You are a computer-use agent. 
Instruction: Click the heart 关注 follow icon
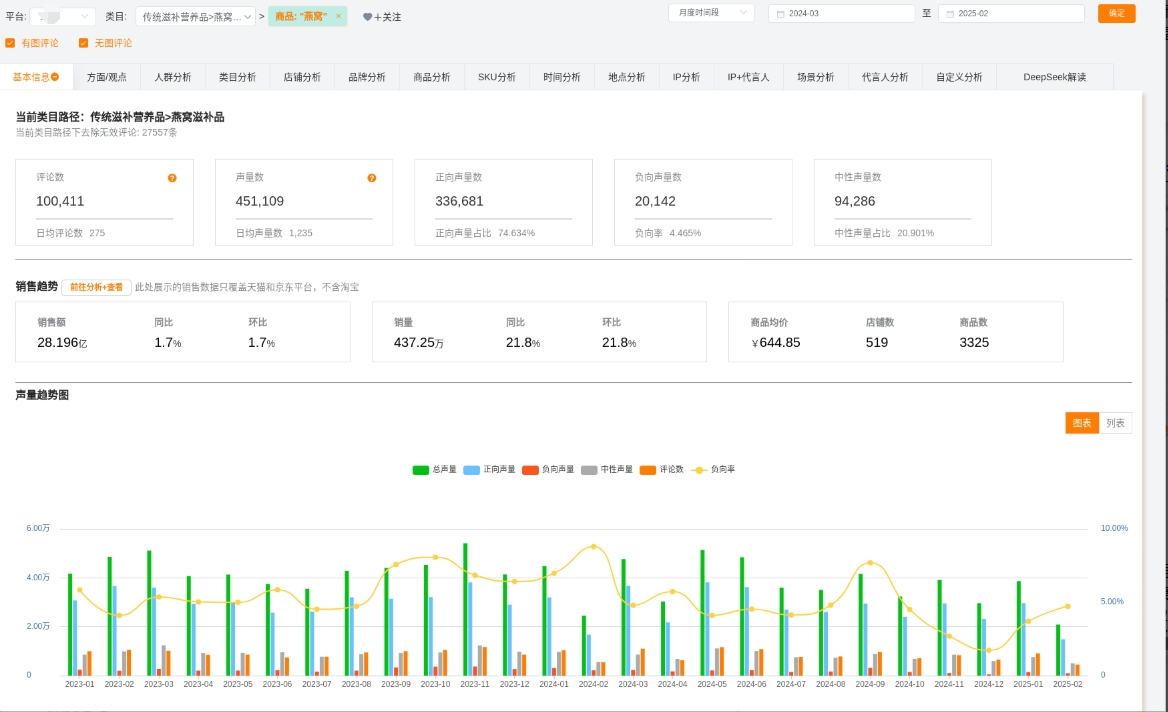click(x=367, y=17)
